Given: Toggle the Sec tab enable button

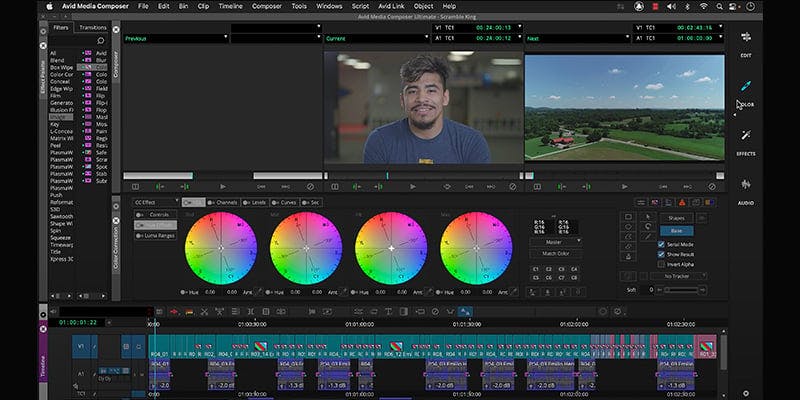Looking at the screenshot, I should click(x=306, y=203).
